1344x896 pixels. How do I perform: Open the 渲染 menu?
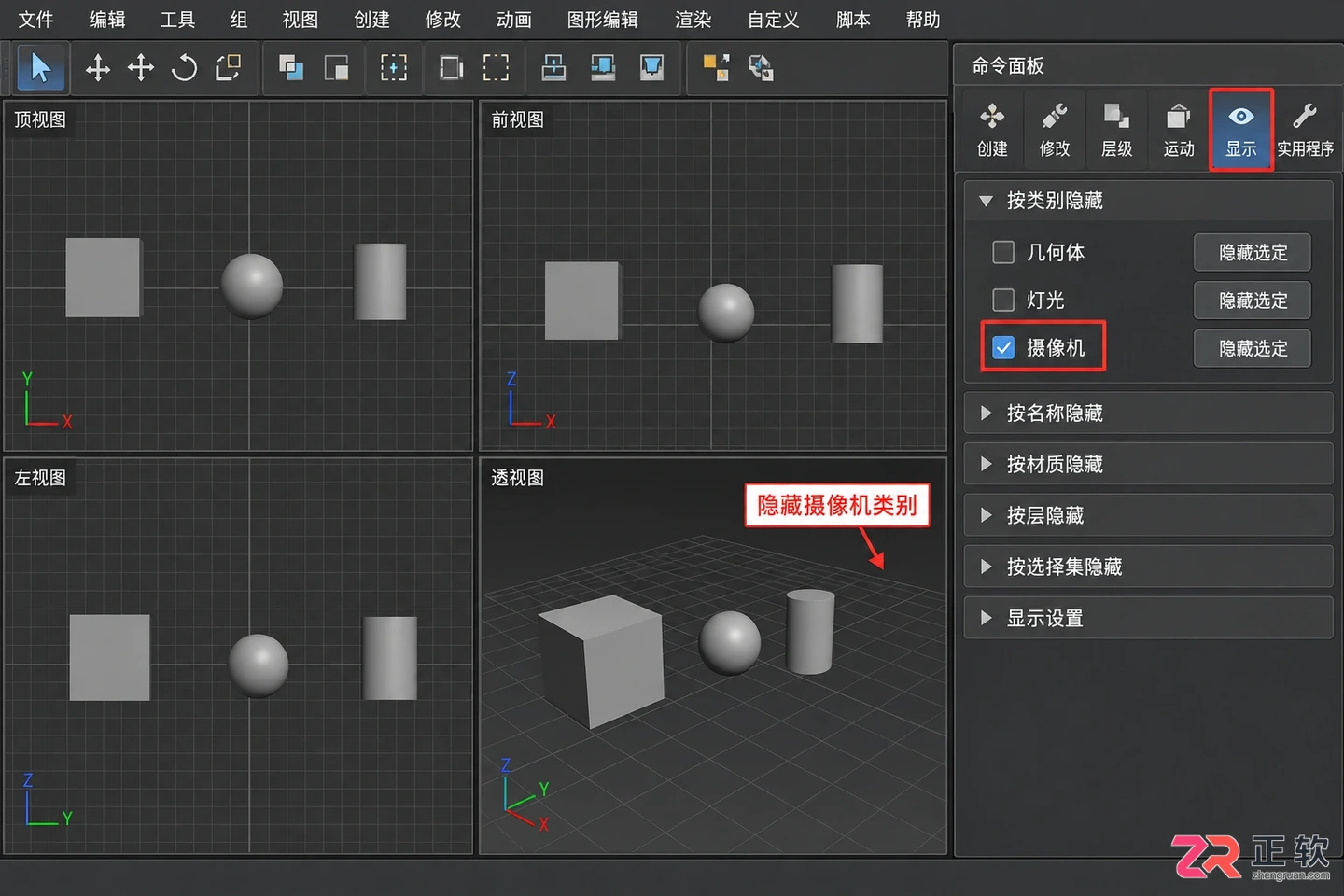(693, 20)
